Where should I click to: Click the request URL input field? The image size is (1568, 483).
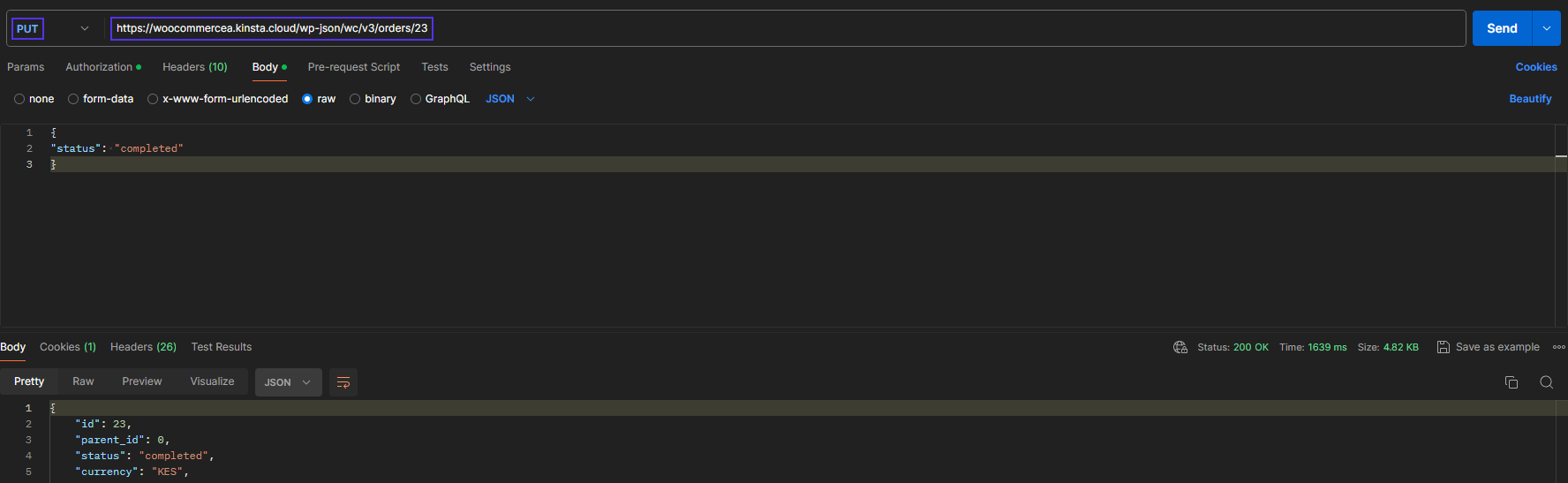tap(706, 28)
